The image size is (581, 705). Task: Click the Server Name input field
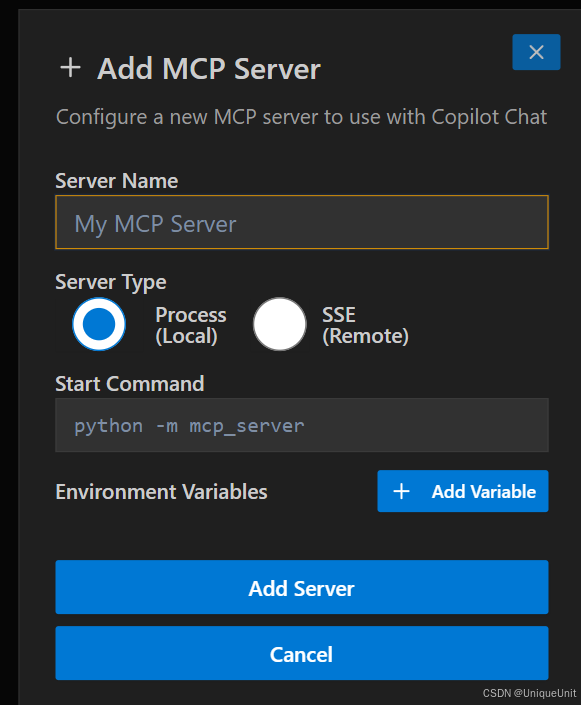302,222
